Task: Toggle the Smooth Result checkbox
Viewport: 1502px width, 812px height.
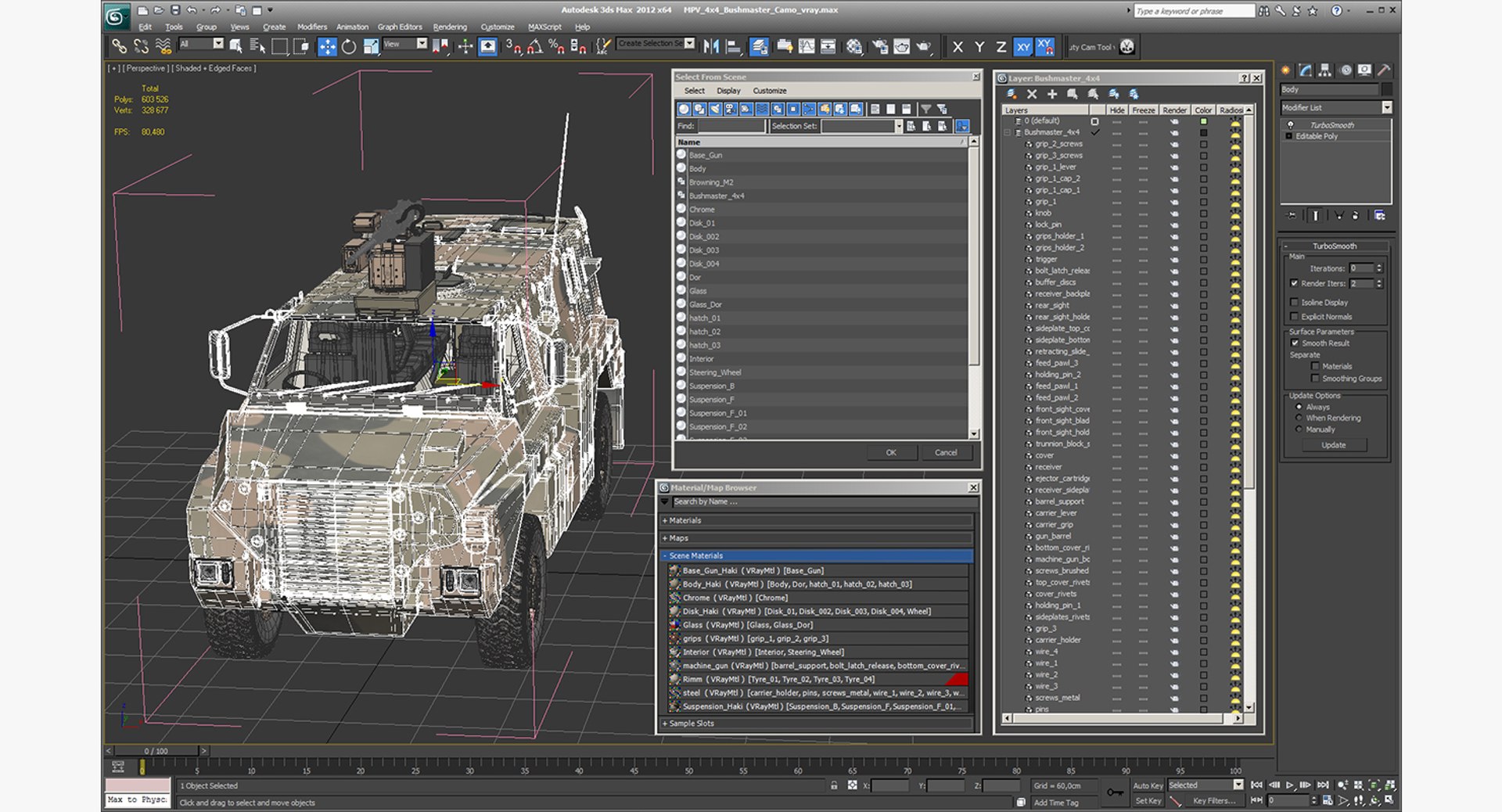Action: tap(1294, 343)
